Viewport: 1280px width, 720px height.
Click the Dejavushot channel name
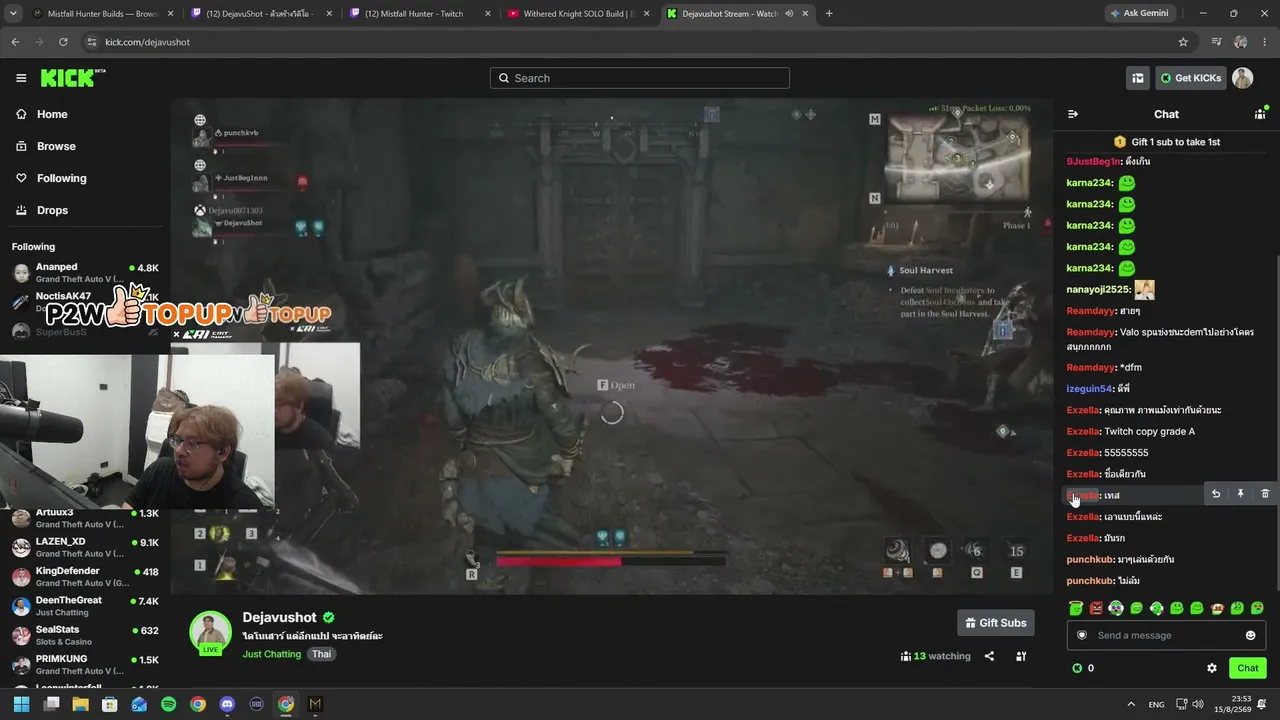279,618
